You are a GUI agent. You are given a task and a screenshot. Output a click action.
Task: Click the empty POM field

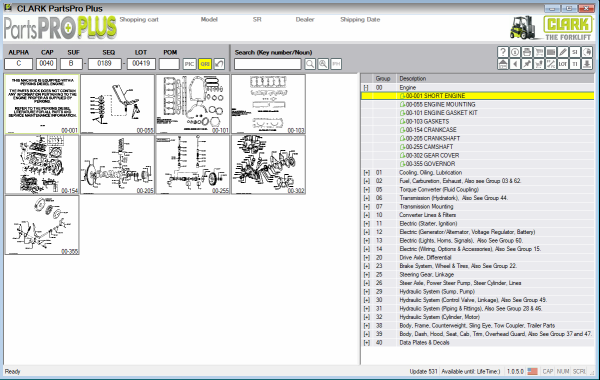169,64
